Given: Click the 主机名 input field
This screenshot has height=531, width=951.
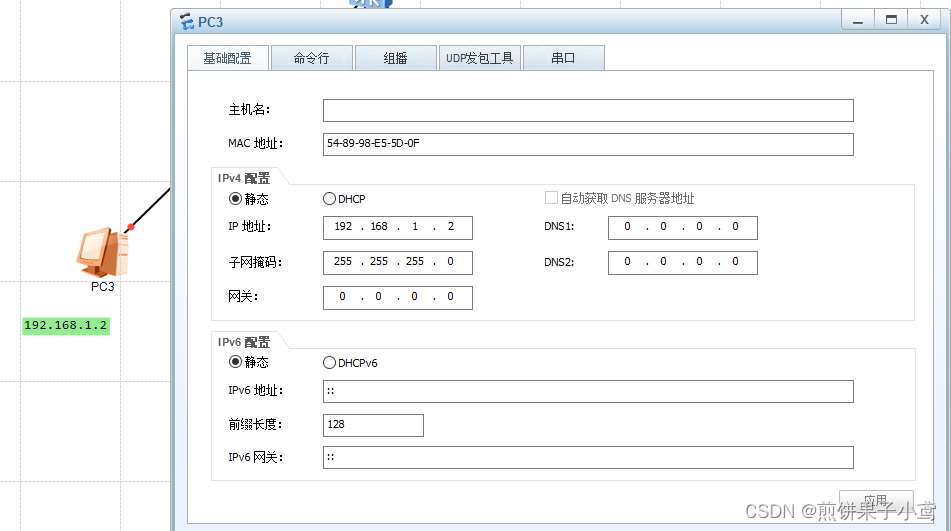Looking at the screenshot, I should click(588, 110).
